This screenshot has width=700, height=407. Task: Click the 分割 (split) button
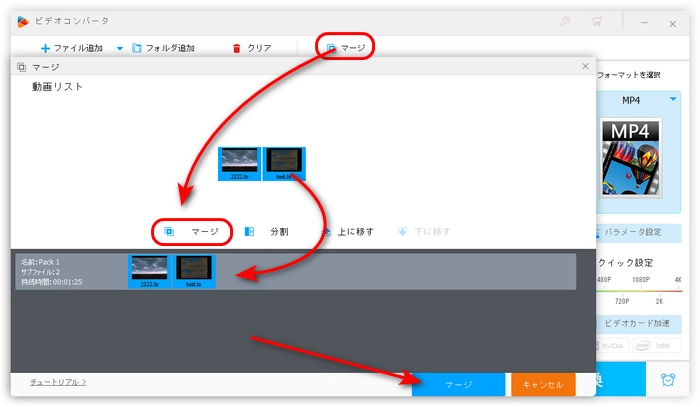[x=267, y=231]
